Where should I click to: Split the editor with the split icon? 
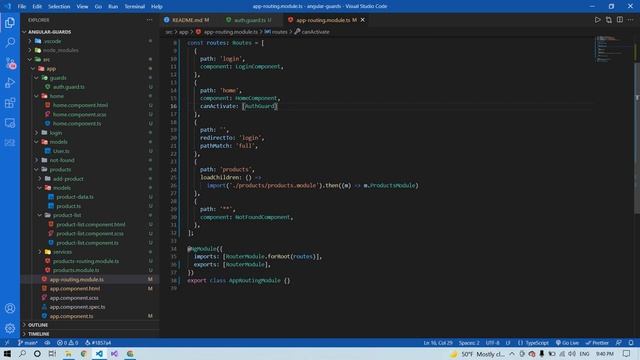coord(620,20)
